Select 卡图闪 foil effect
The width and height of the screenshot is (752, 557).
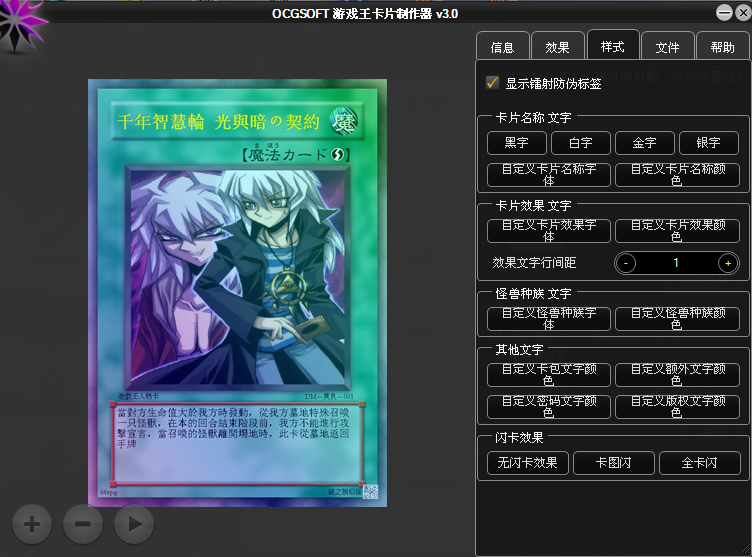click(x=614, y=463)
